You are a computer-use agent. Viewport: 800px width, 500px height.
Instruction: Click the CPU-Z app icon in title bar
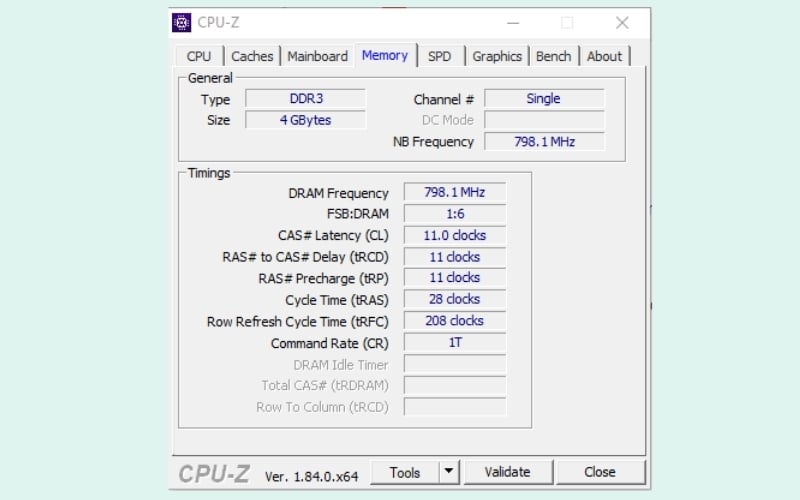(181, 22)
